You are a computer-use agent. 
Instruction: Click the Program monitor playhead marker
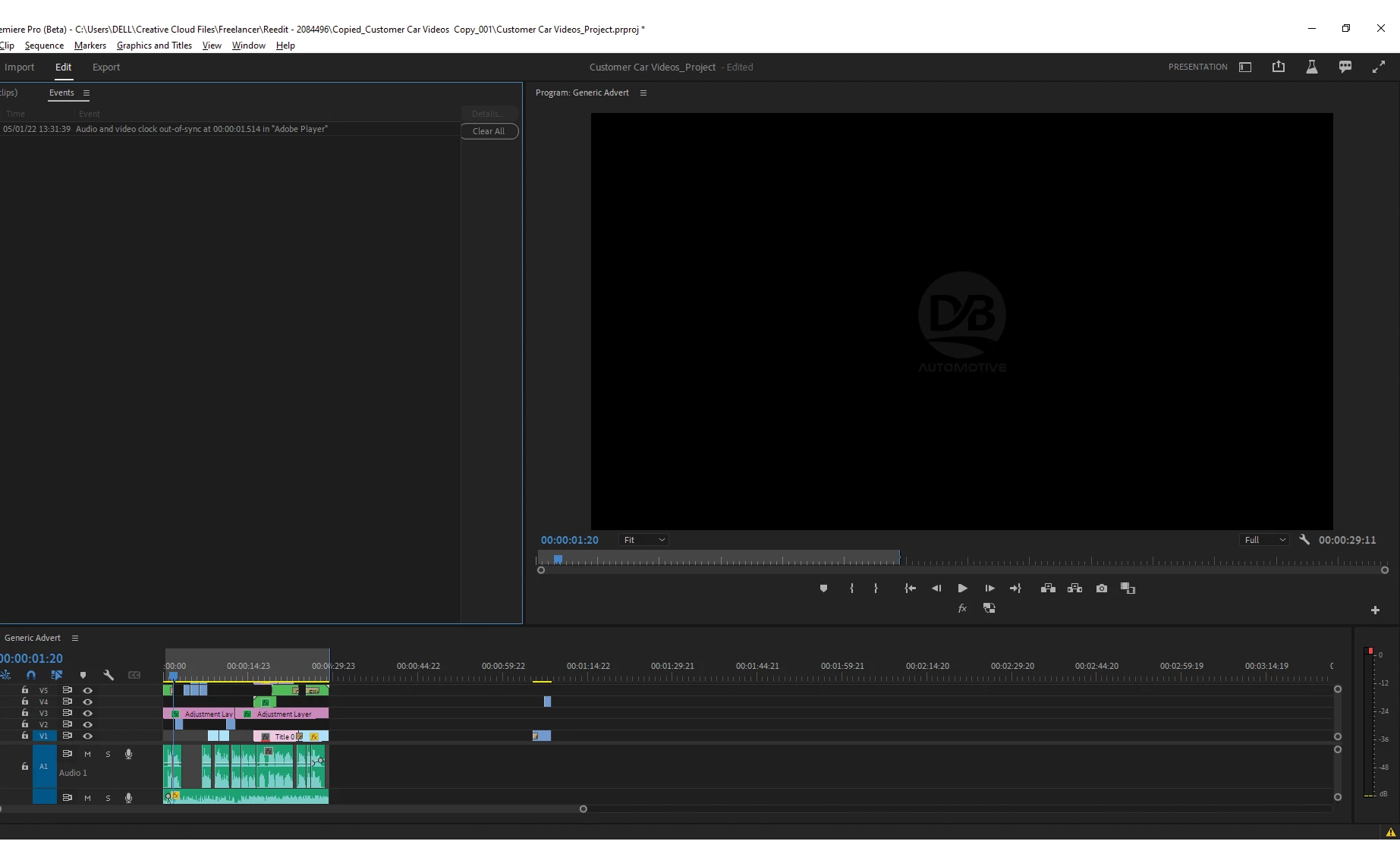pyautogui.click(x=558, y=559)
